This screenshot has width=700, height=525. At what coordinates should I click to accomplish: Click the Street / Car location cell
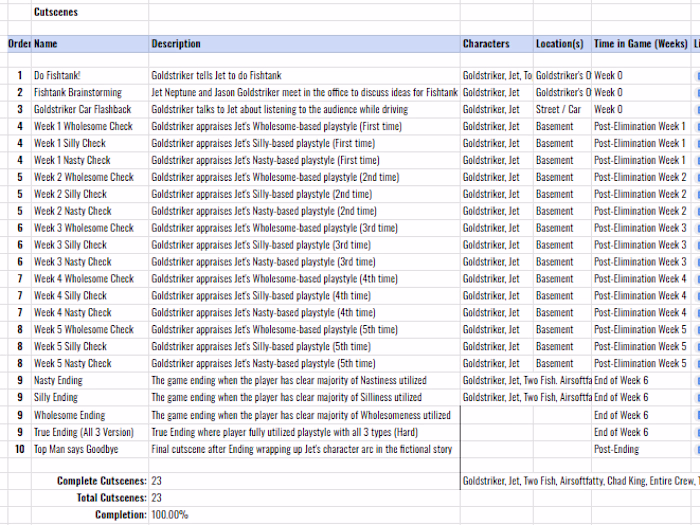pyautogui.click(x=559, y=109)
